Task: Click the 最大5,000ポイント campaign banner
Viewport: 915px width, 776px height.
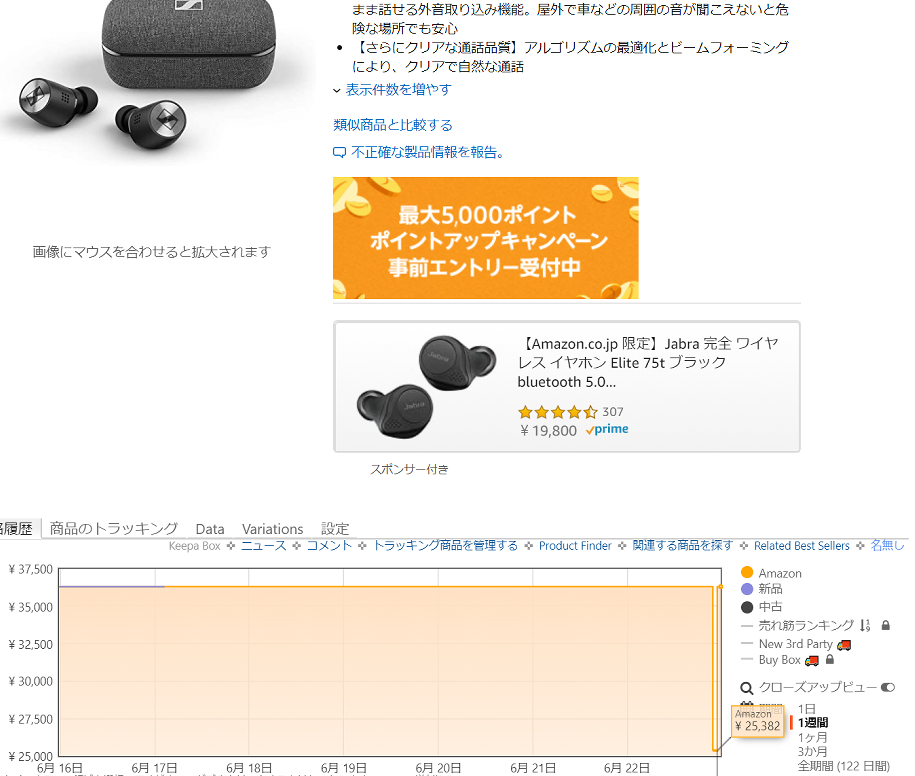Action: point(486,238)
